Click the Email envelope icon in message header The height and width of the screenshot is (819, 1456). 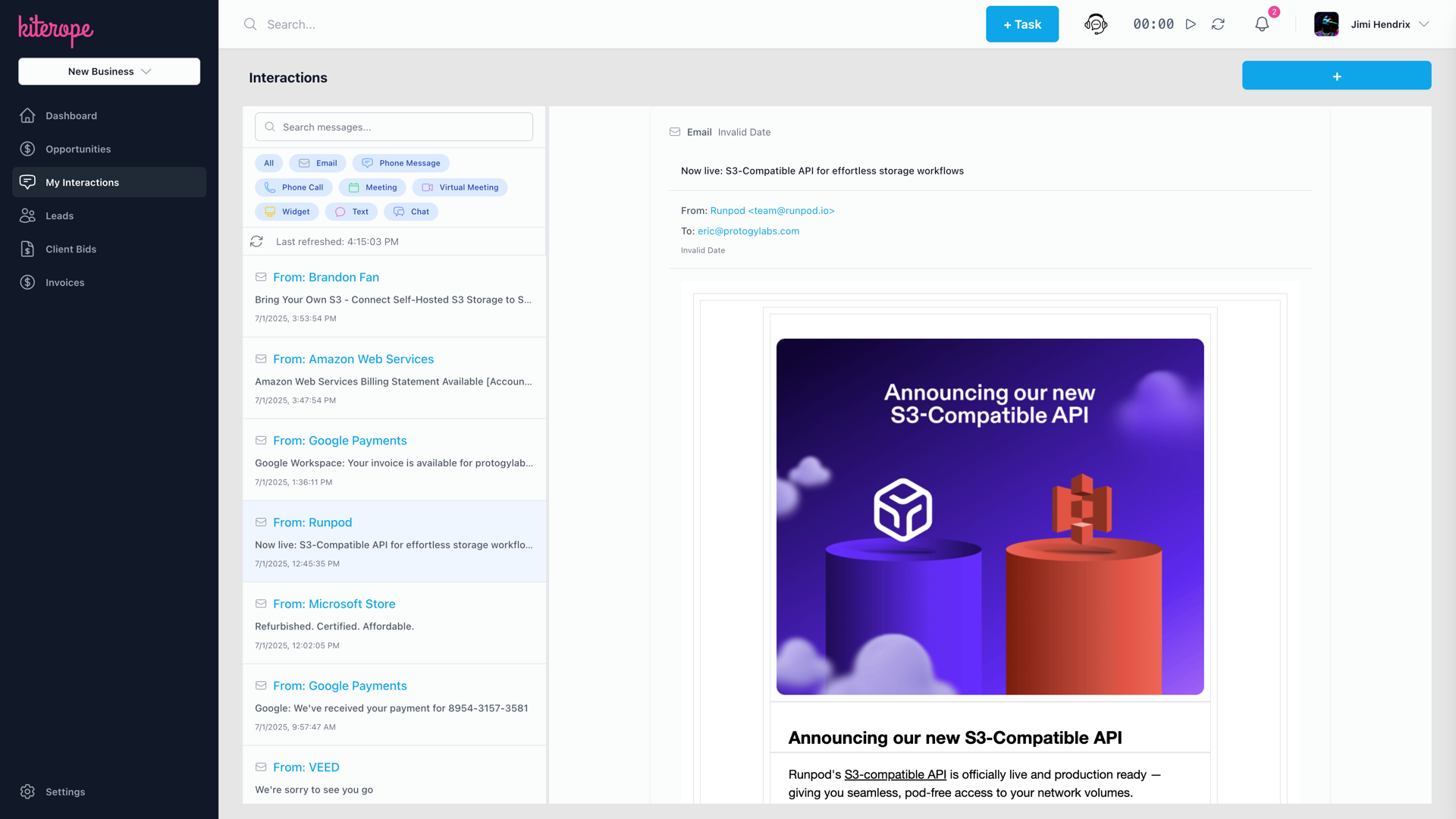tap(675, 132)
